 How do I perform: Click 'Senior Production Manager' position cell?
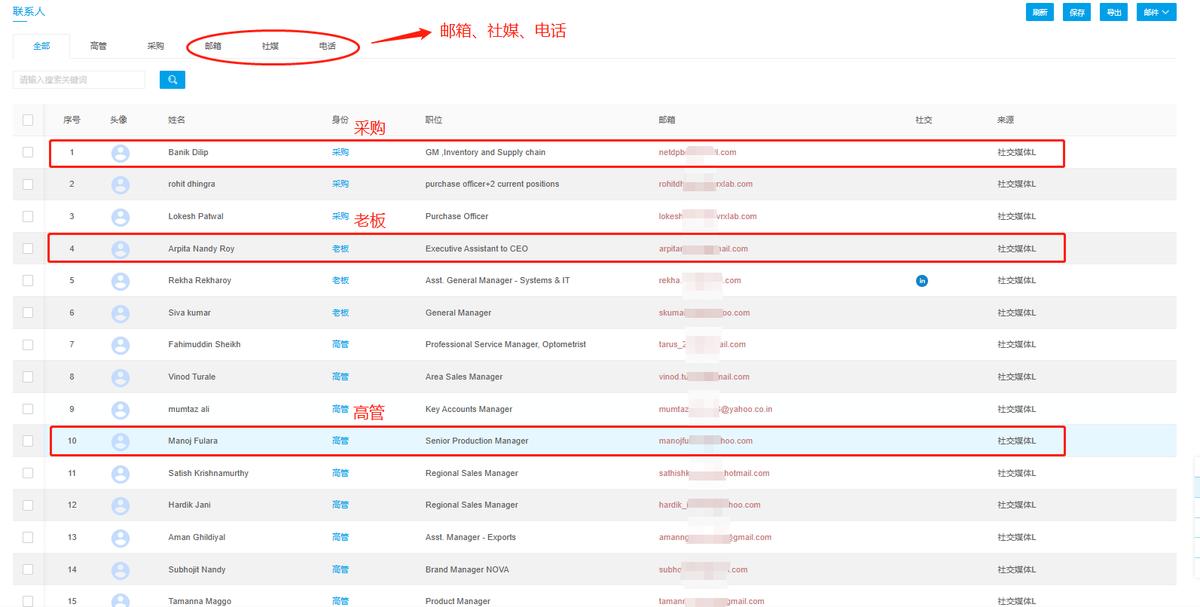tap(477, 441)
